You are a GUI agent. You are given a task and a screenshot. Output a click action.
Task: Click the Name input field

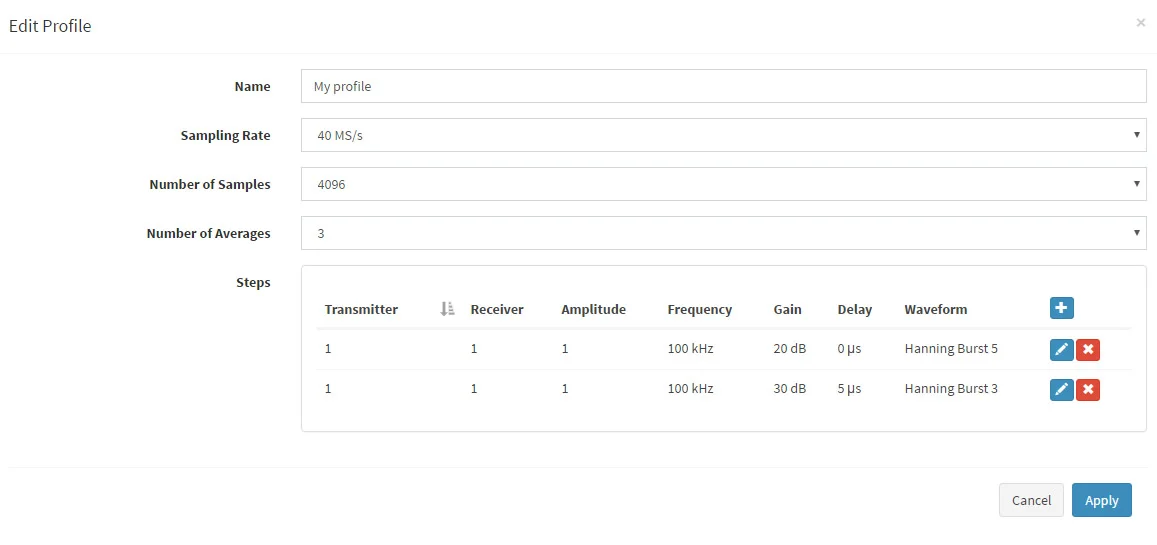click(724, 86)
